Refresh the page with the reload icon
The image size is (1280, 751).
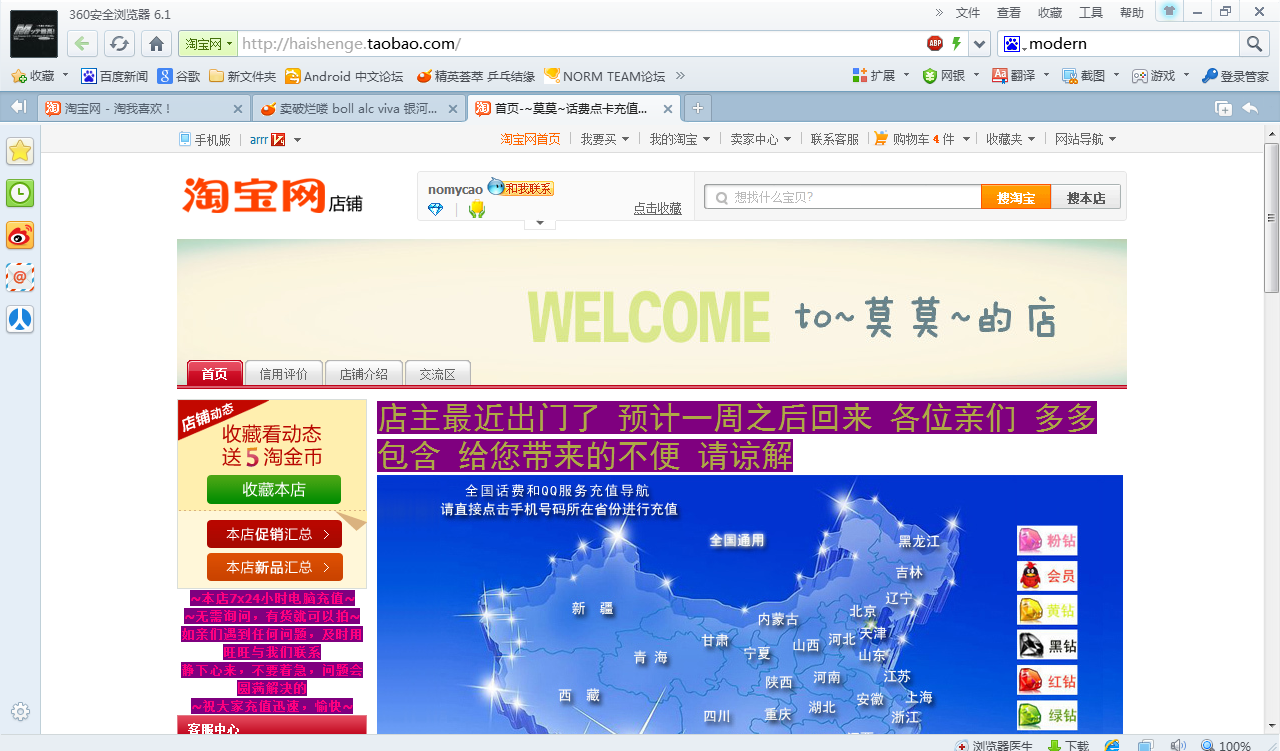point(119,44)
